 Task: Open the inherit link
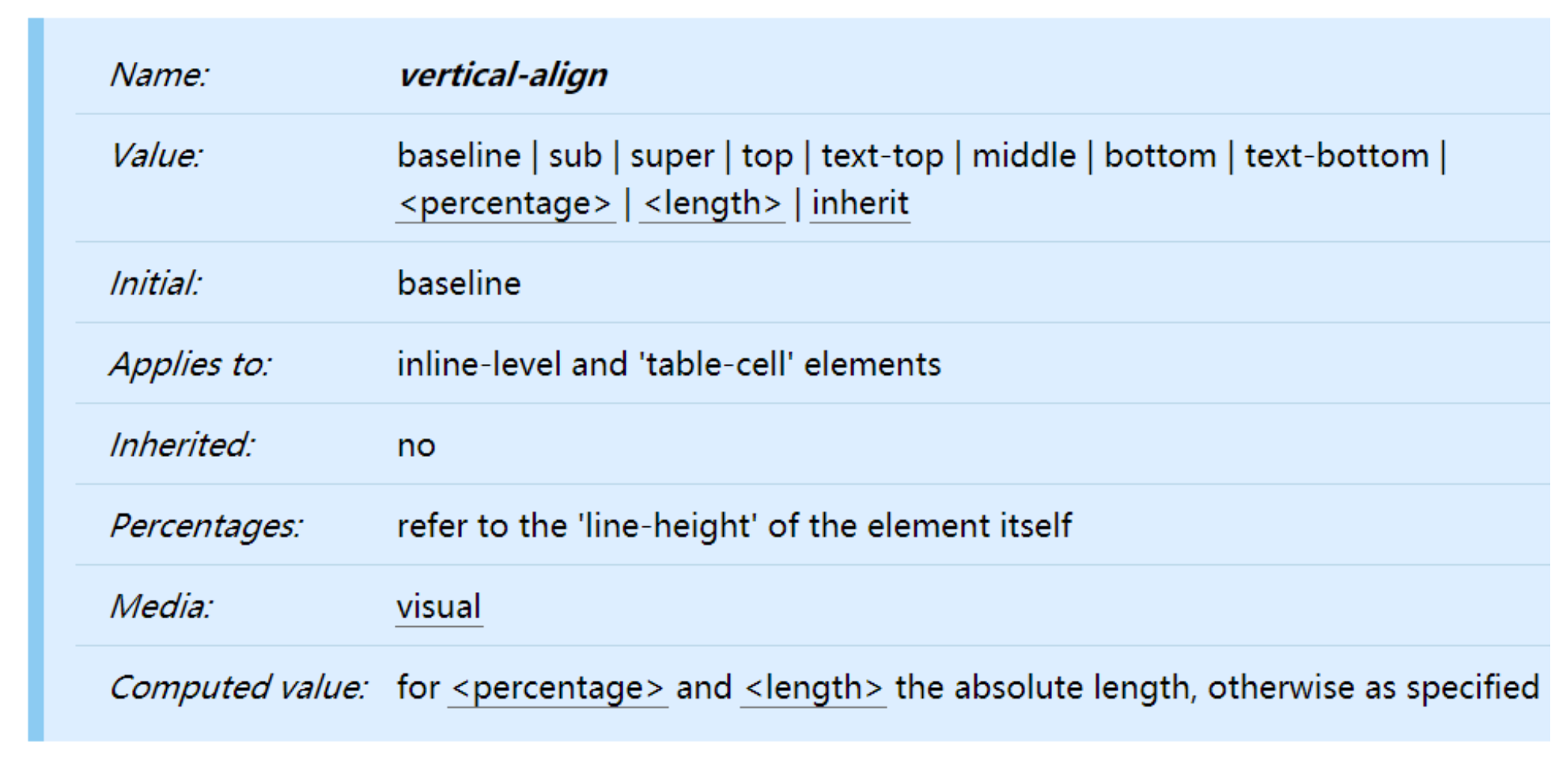point(860,204)
